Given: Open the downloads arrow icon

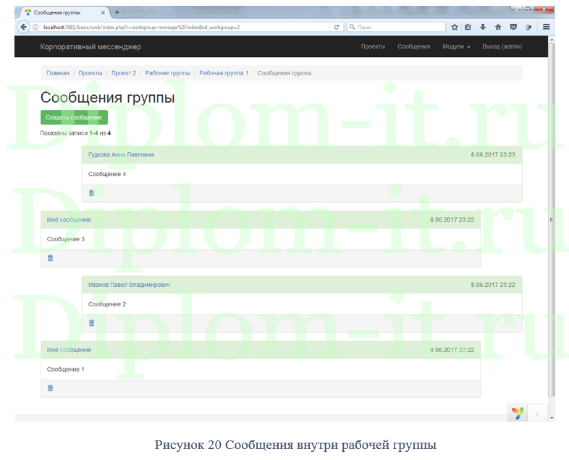Looking at the screenshot, I should 483,27.
